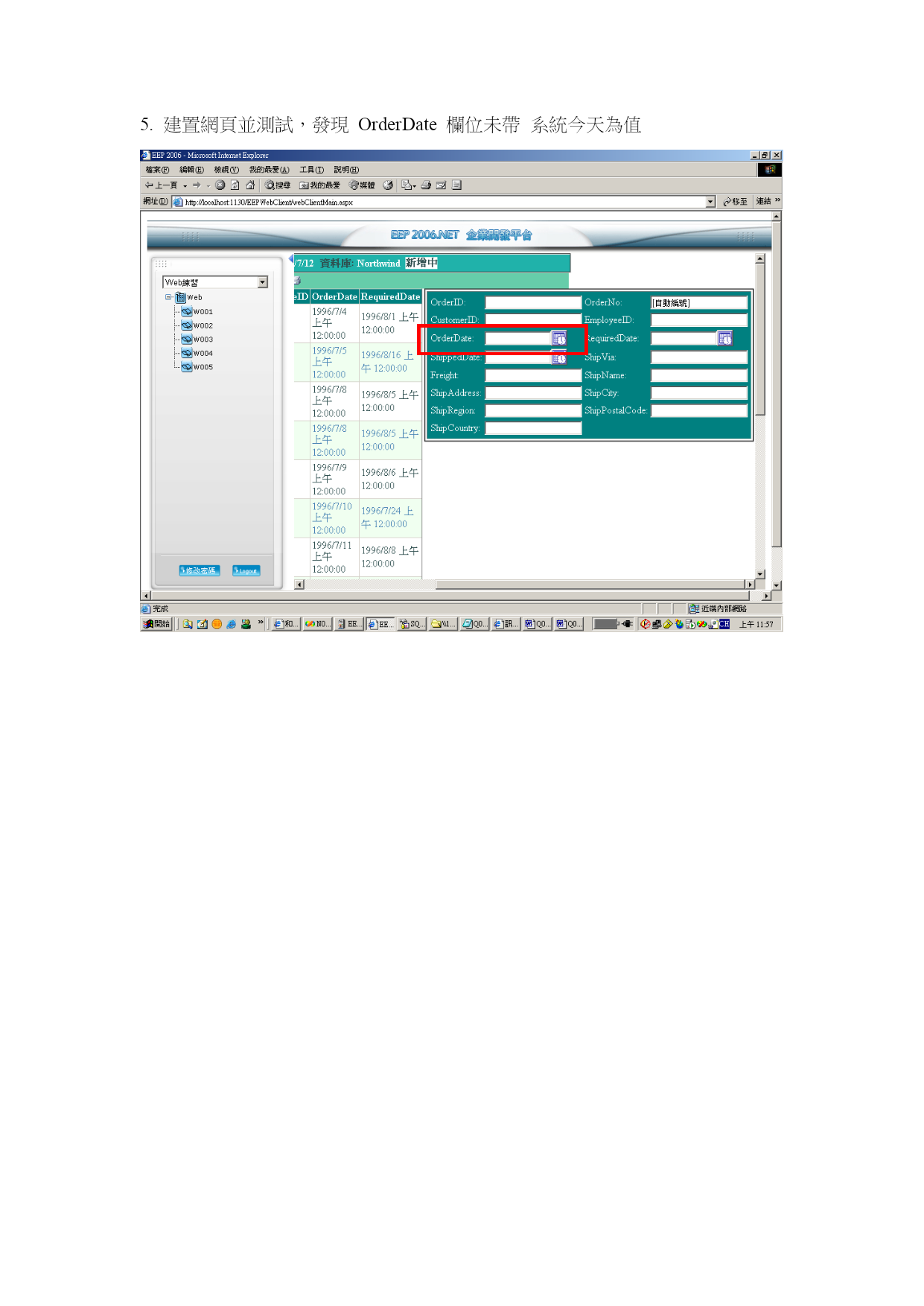Viewport: 924px width, 1306px height.
Task: Refresh the page in Internet Explorer
Action: point(235,185)
